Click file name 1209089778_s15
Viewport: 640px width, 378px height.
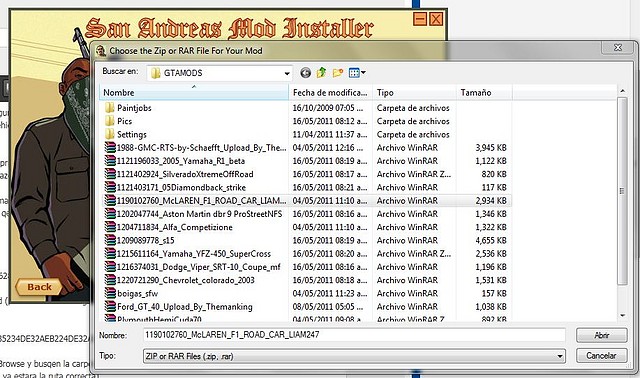(x=146, y=240)
